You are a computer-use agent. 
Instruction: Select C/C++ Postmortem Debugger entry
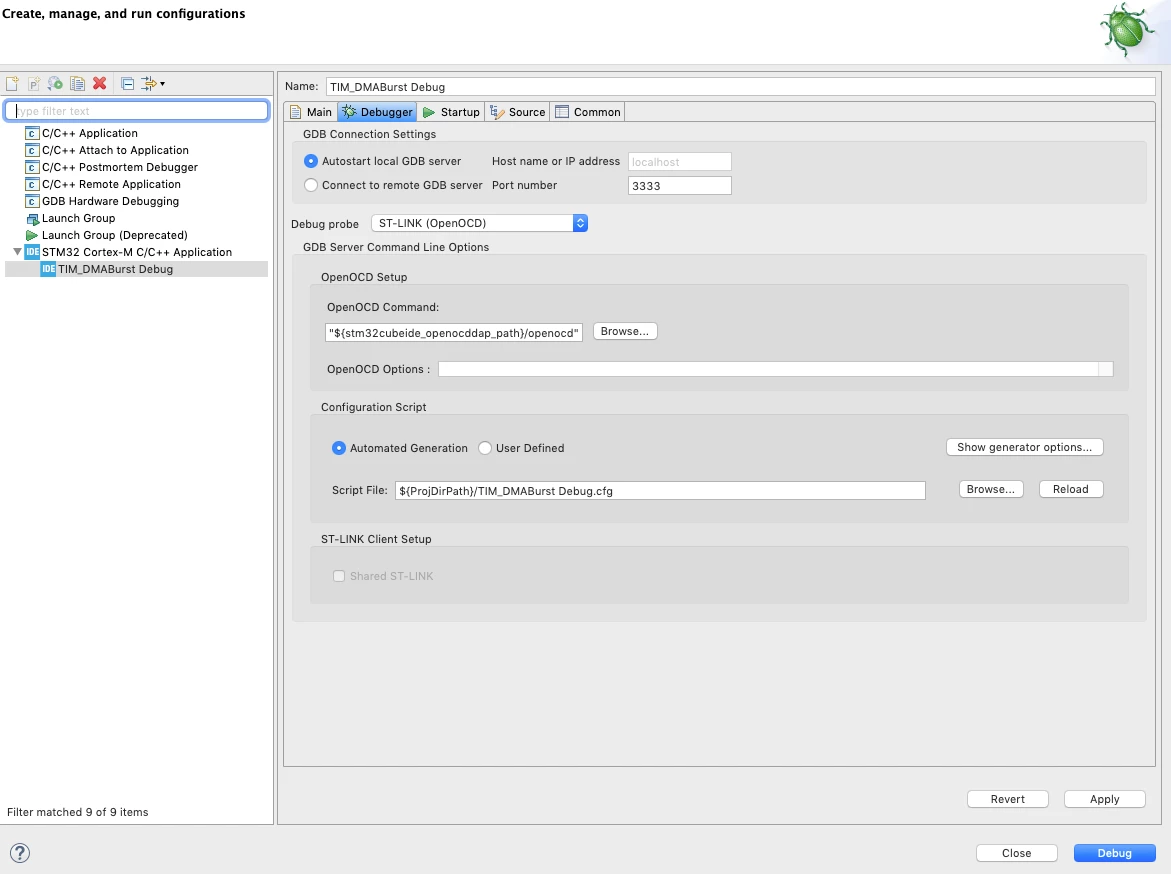pyautogui.click(x=119, y=168)
